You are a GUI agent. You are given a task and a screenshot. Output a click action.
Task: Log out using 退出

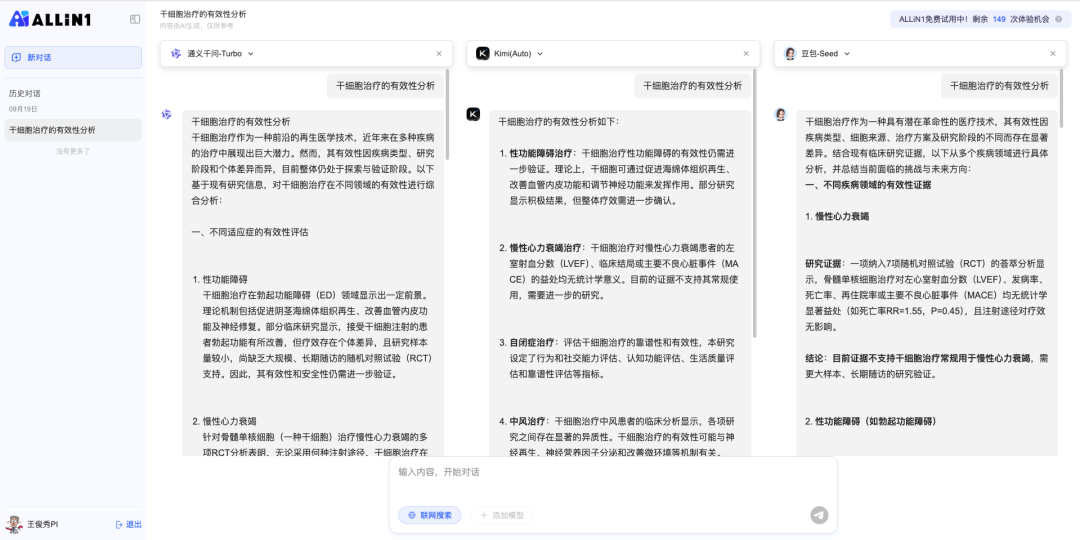click(x=129, y=525)
